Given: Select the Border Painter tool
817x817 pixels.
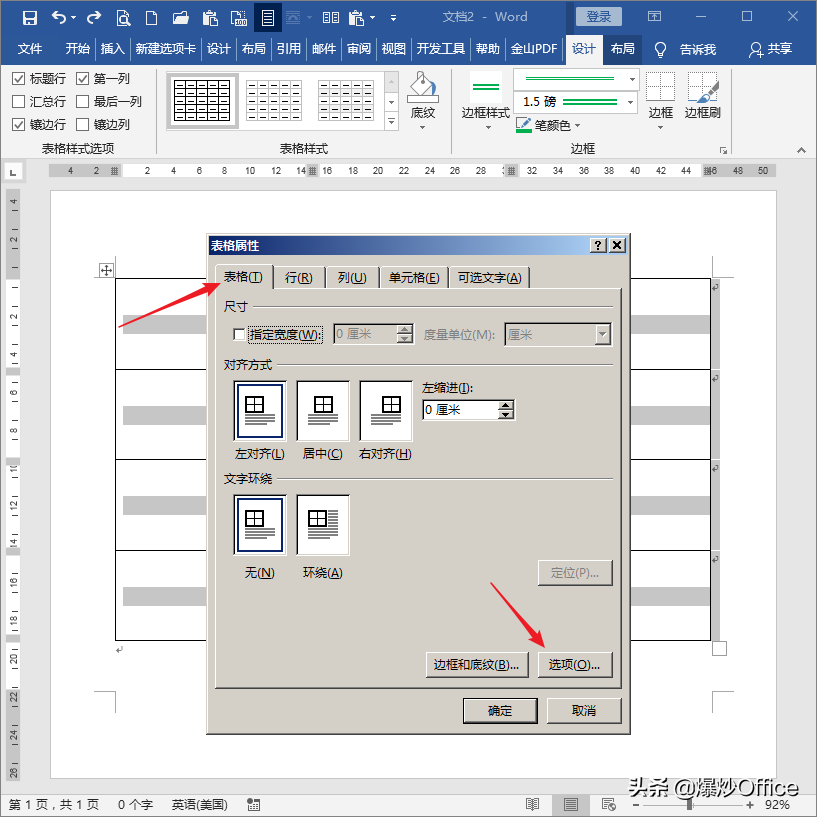Looking at the screenshot, I should pos(702,87).
